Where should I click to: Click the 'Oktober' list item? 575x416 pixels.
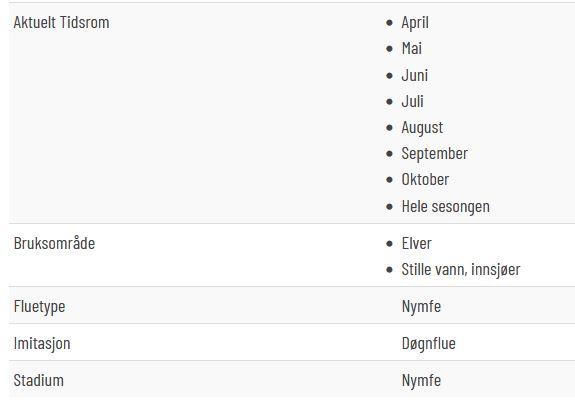click(425, 179)
